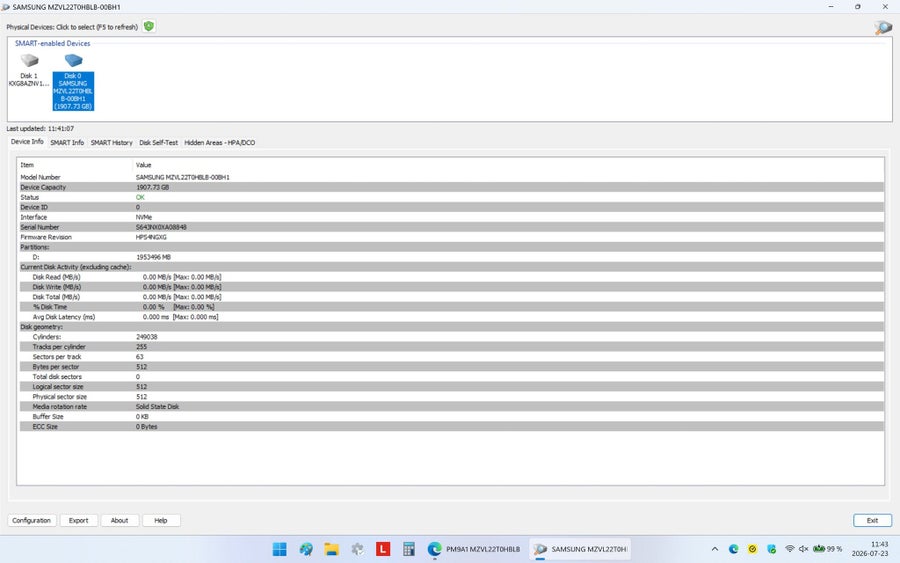Open the Windows Start menu

tap(280, 549)
